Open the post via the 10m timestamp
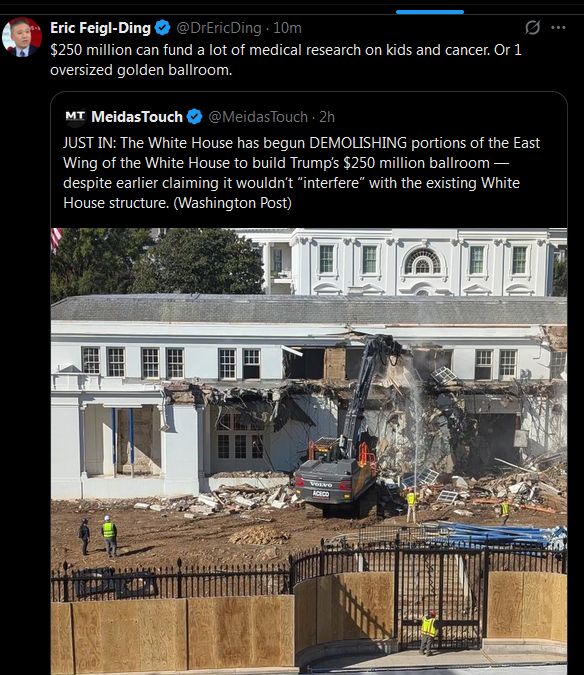The width and height of the screenshot is (584, 675). click(287, 28)
